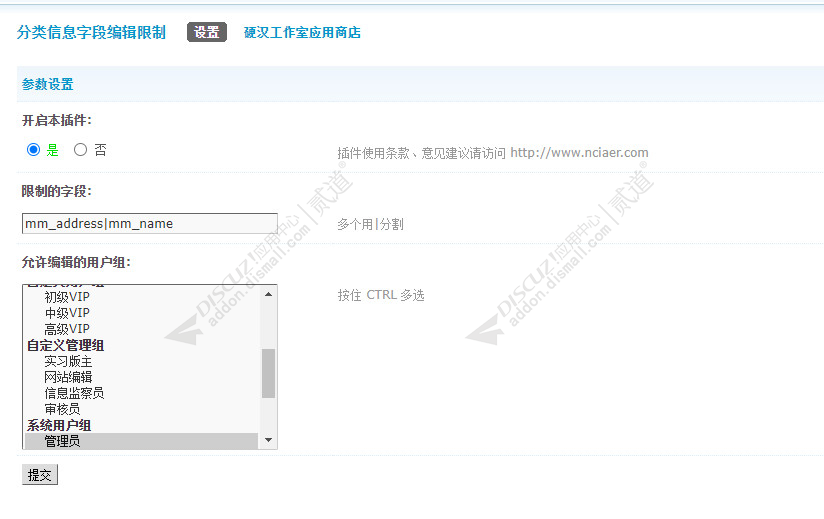The image size is (824, 519).
Task: Click the http://www.nciaer.com URL text
Action: tap(579, 153)
